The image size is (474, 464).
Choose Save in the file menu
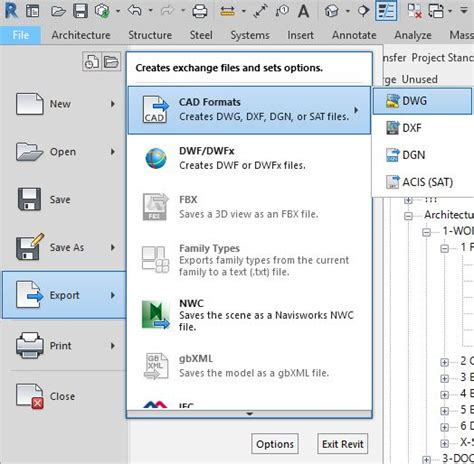pos(64,200)
